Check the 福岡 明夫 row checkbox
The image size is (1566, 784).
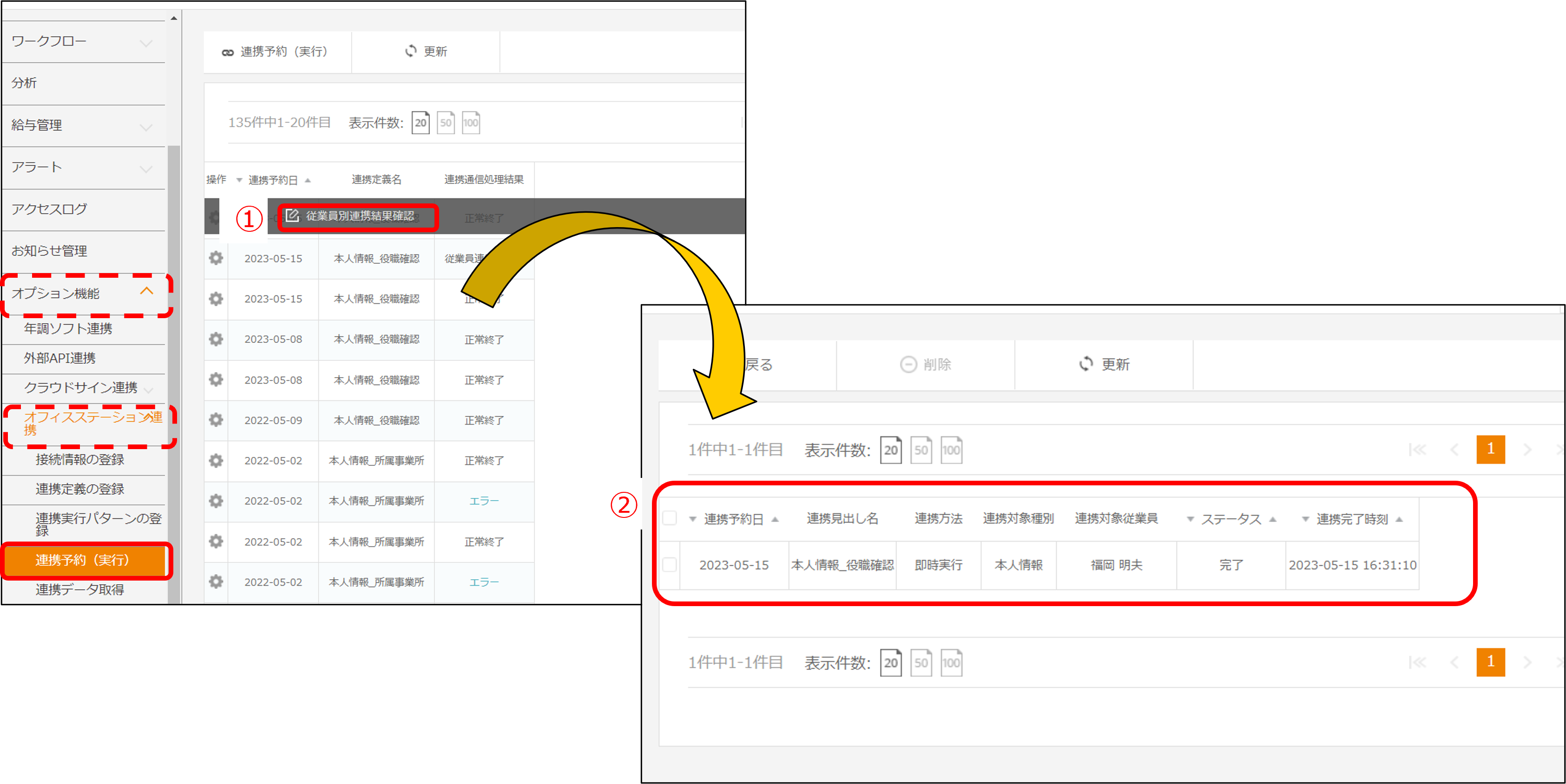click(669, 565)
